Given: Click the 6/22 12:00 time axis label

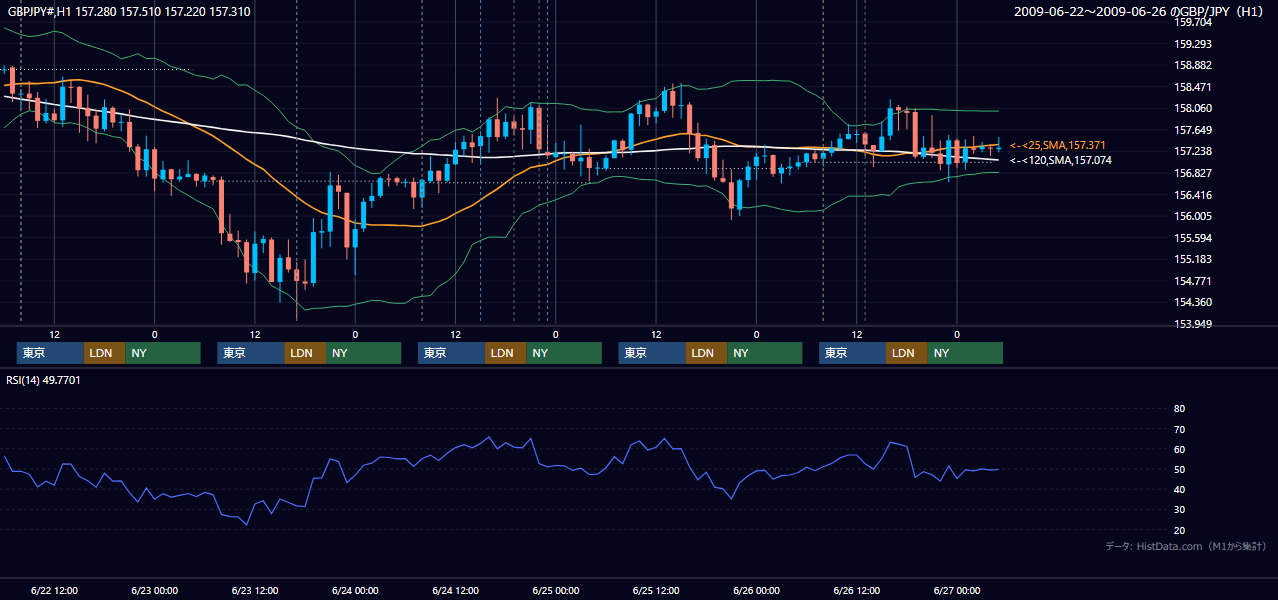Looking at the screenshot, I should click(55, 591).
